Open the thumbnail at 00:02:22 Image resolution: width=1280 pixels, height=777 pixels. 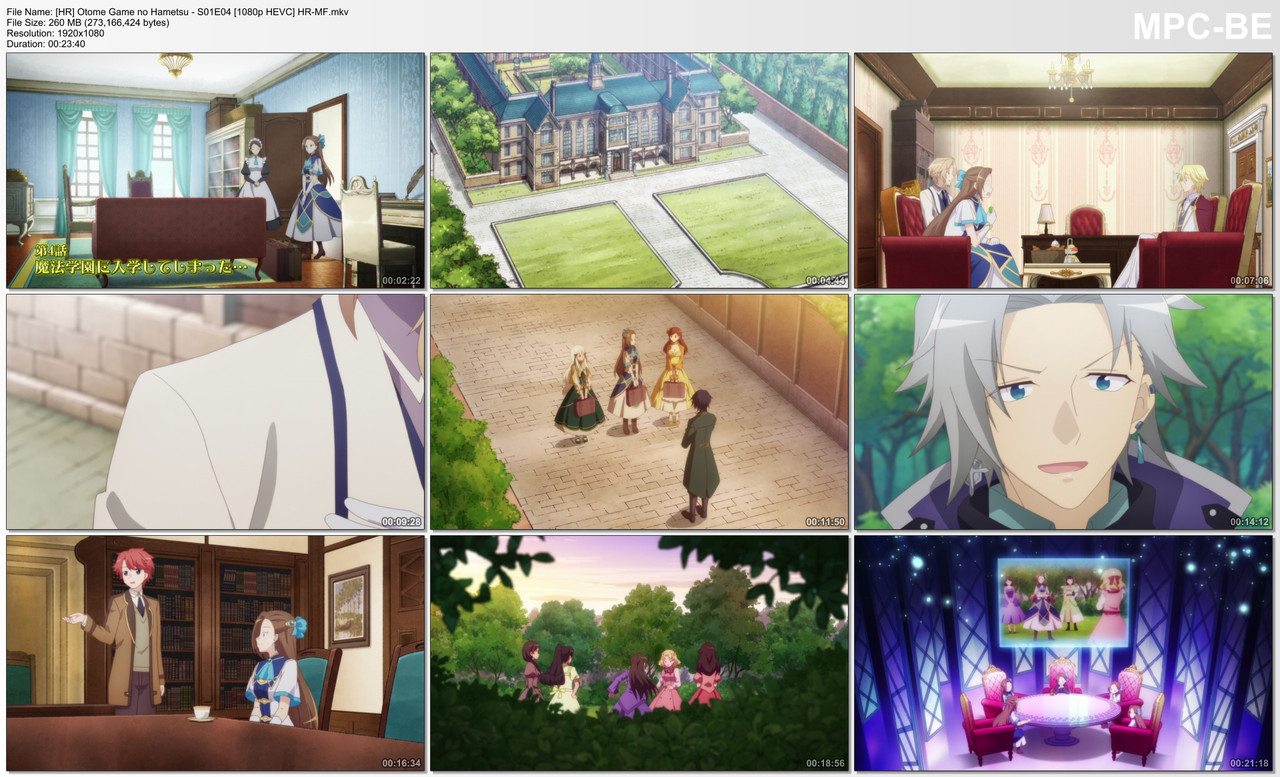point(216,171)
